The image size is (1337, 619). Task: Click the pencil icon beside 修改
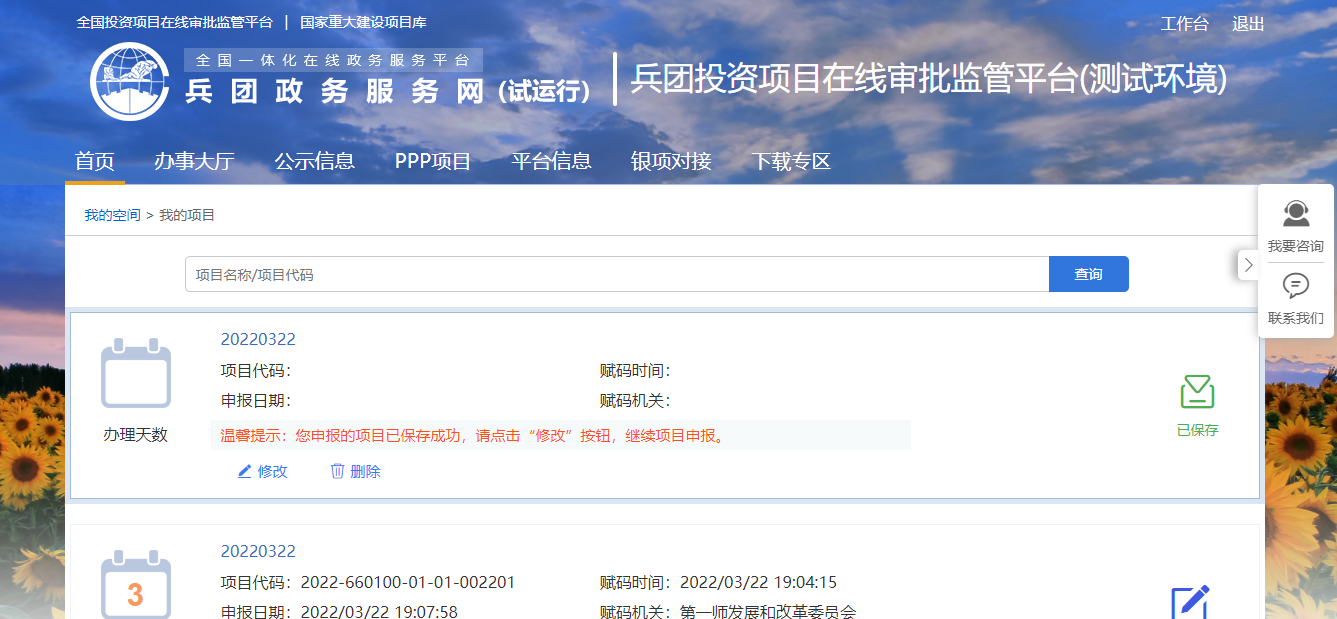pyautogui.click(x=245, y=471)
